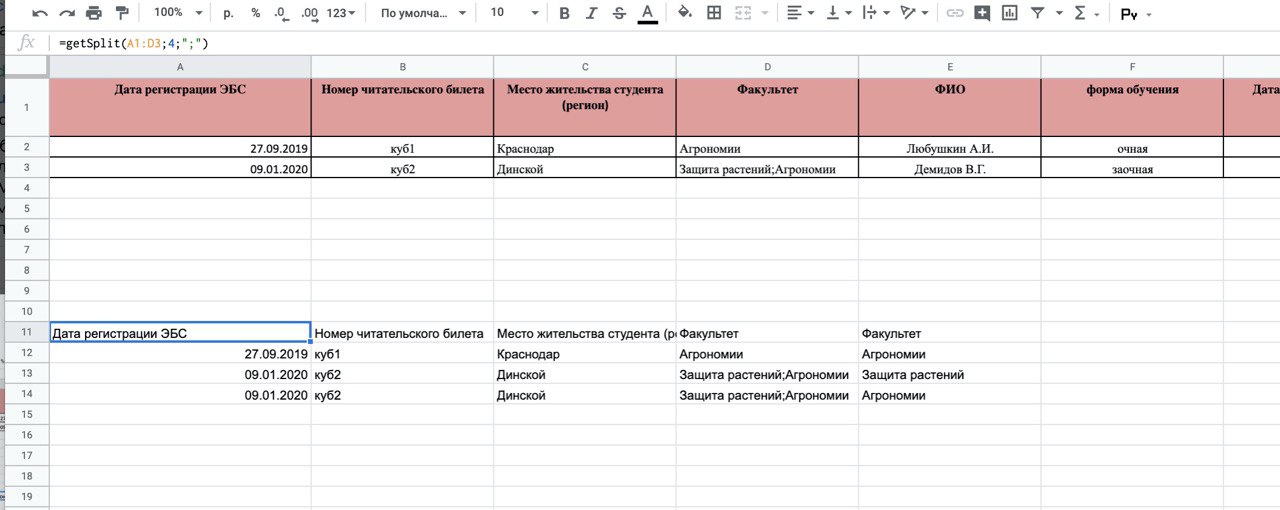Select cell 'Агрономии' in row 2
The width and height of the screenshot is (1280, 510).
pyautogui.click(x=767, y=148)
